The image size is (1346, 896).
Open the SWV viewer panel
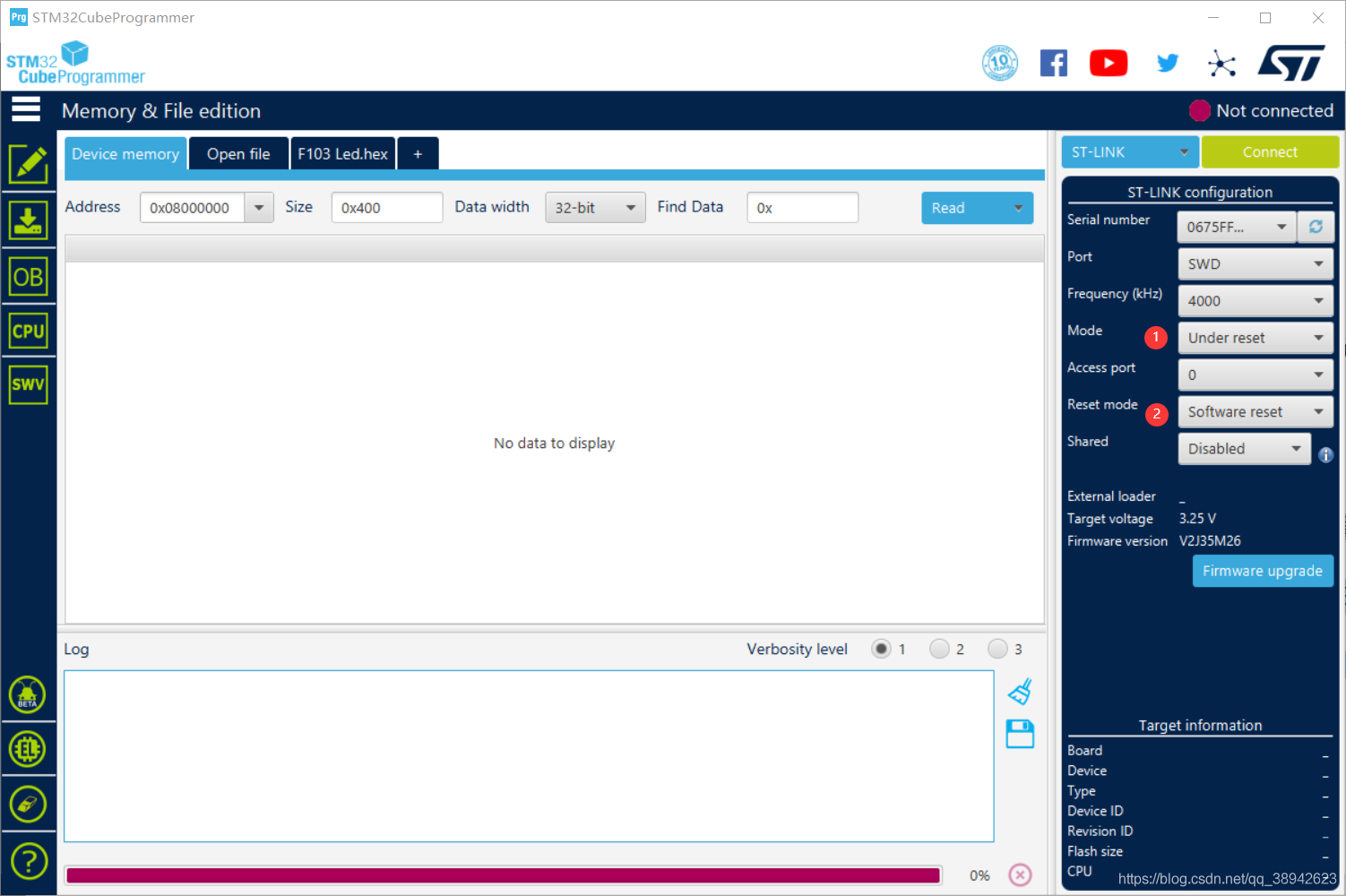pos(29,385)
